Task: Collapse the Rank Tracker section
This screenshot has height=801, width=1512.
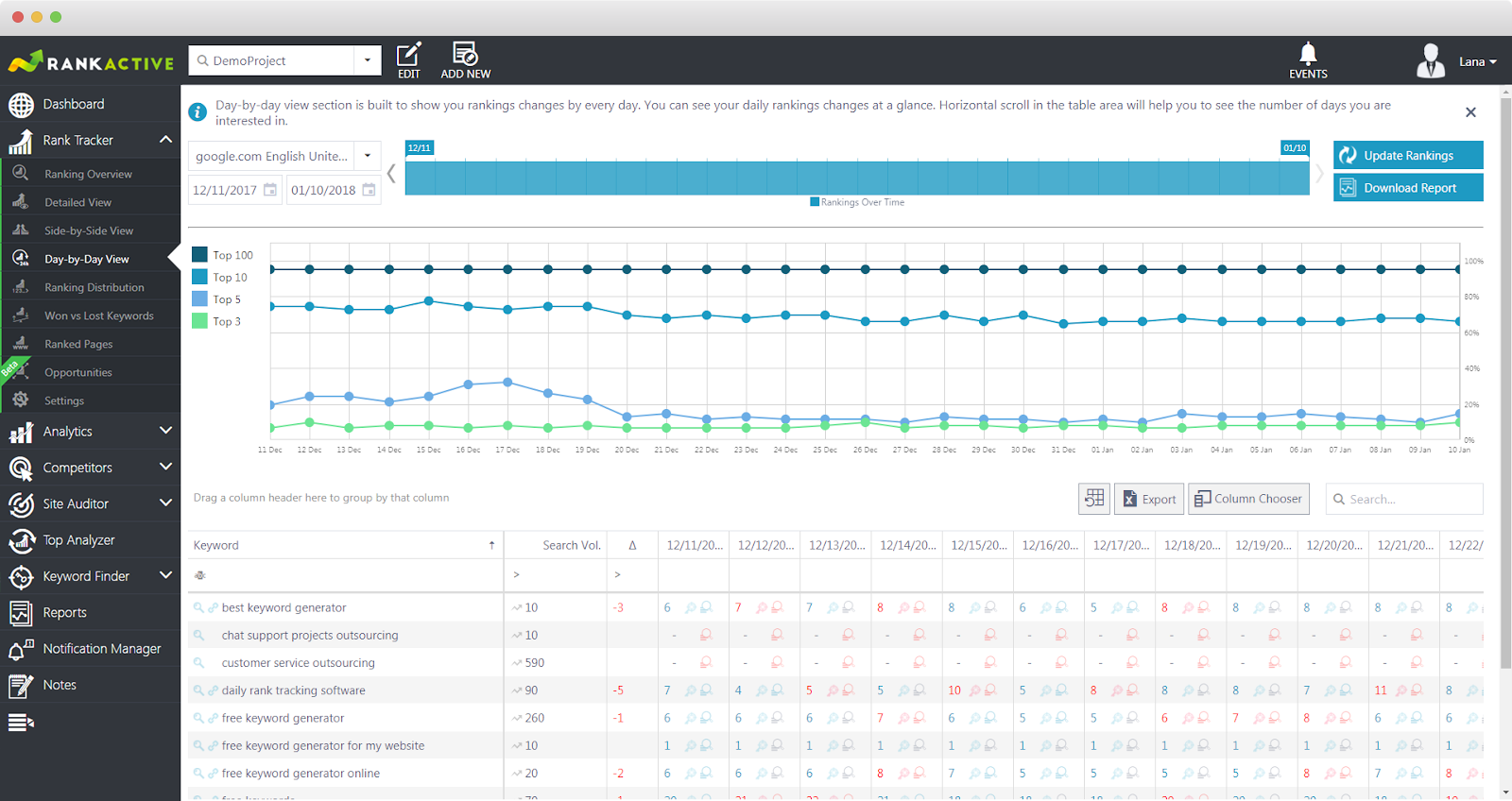Action: [x=165, y=140]
